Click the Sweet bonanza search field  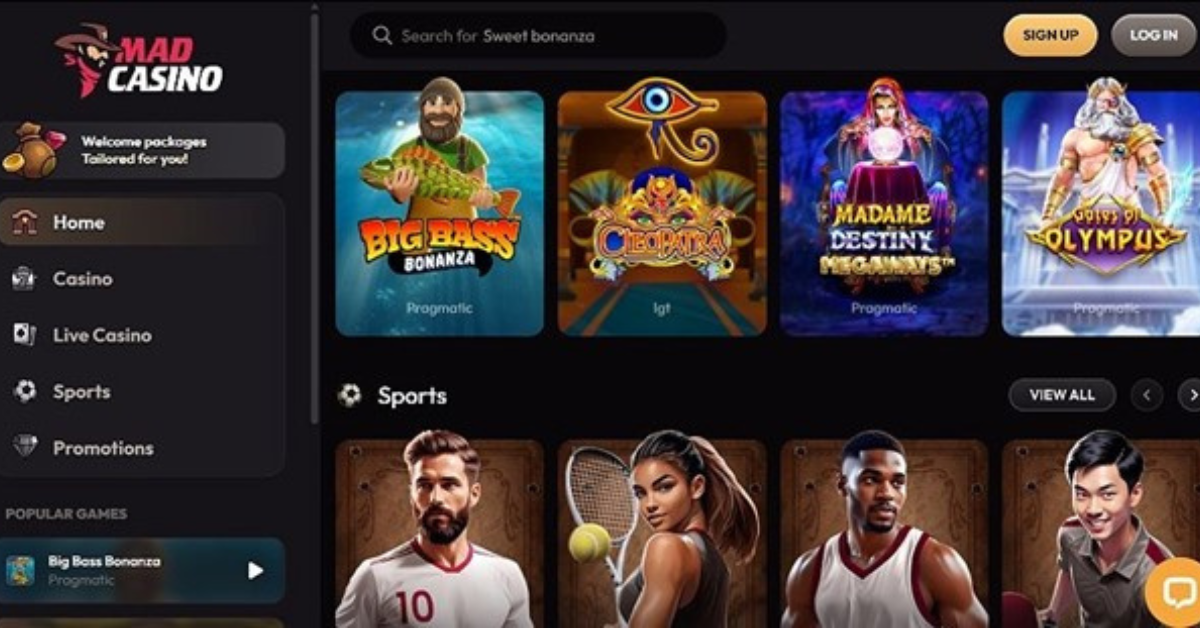538,36
